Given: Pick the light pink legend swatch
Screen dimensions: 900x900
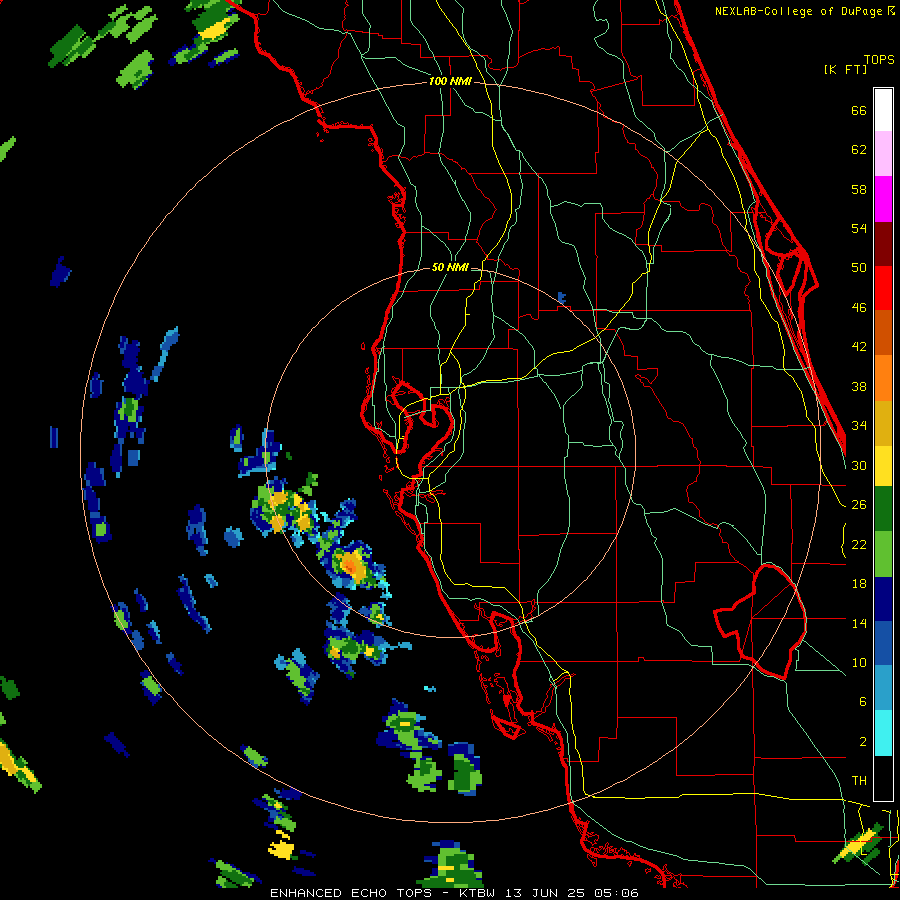Looking at the screenshot, I should 883,154.
